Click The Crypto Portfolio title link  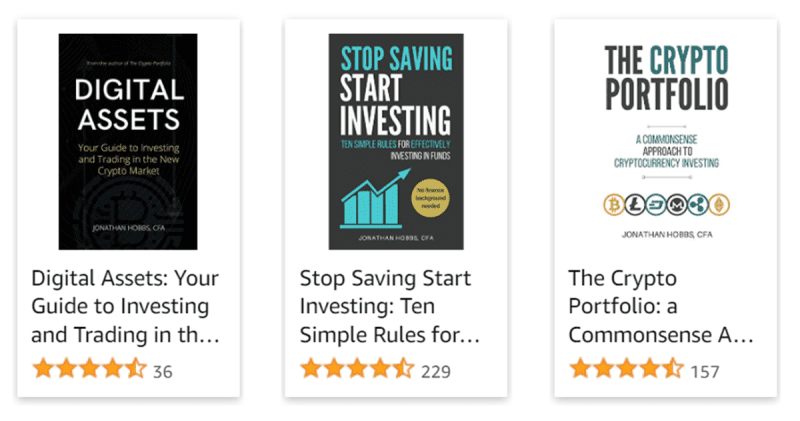(x=661, y=306)
